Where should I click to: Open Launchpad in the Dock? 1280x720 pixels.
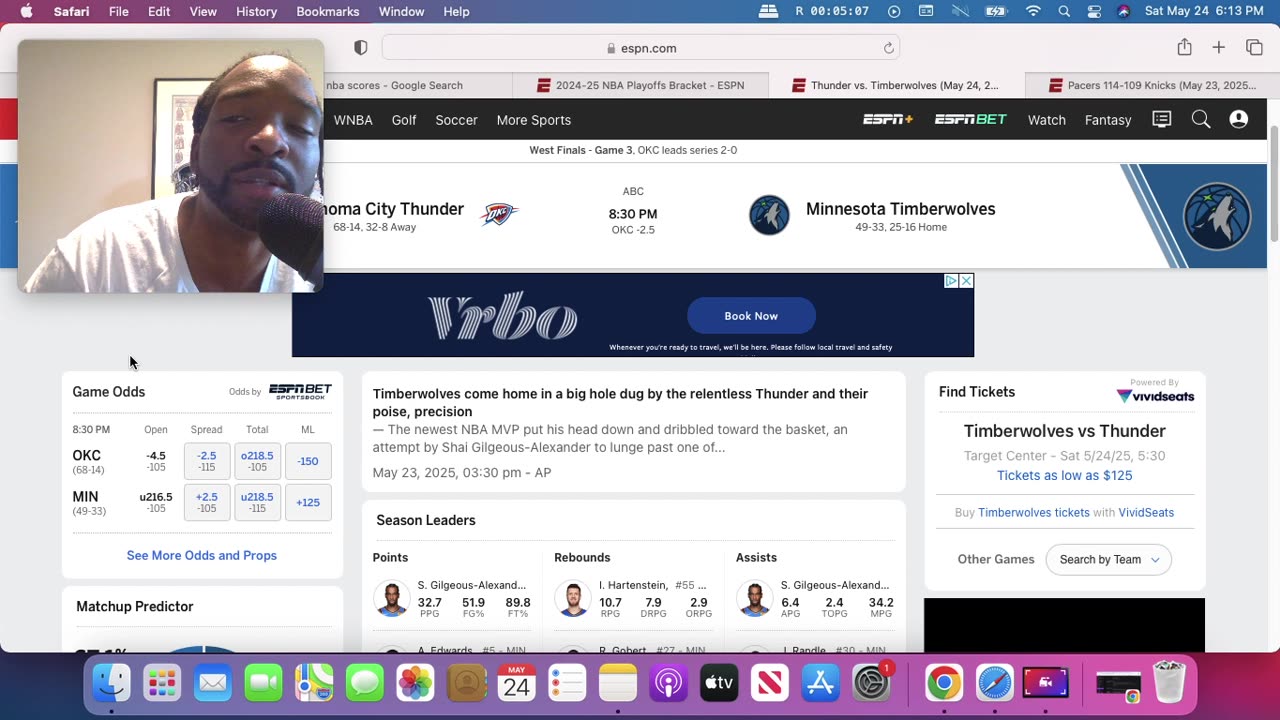click(162, 684)
